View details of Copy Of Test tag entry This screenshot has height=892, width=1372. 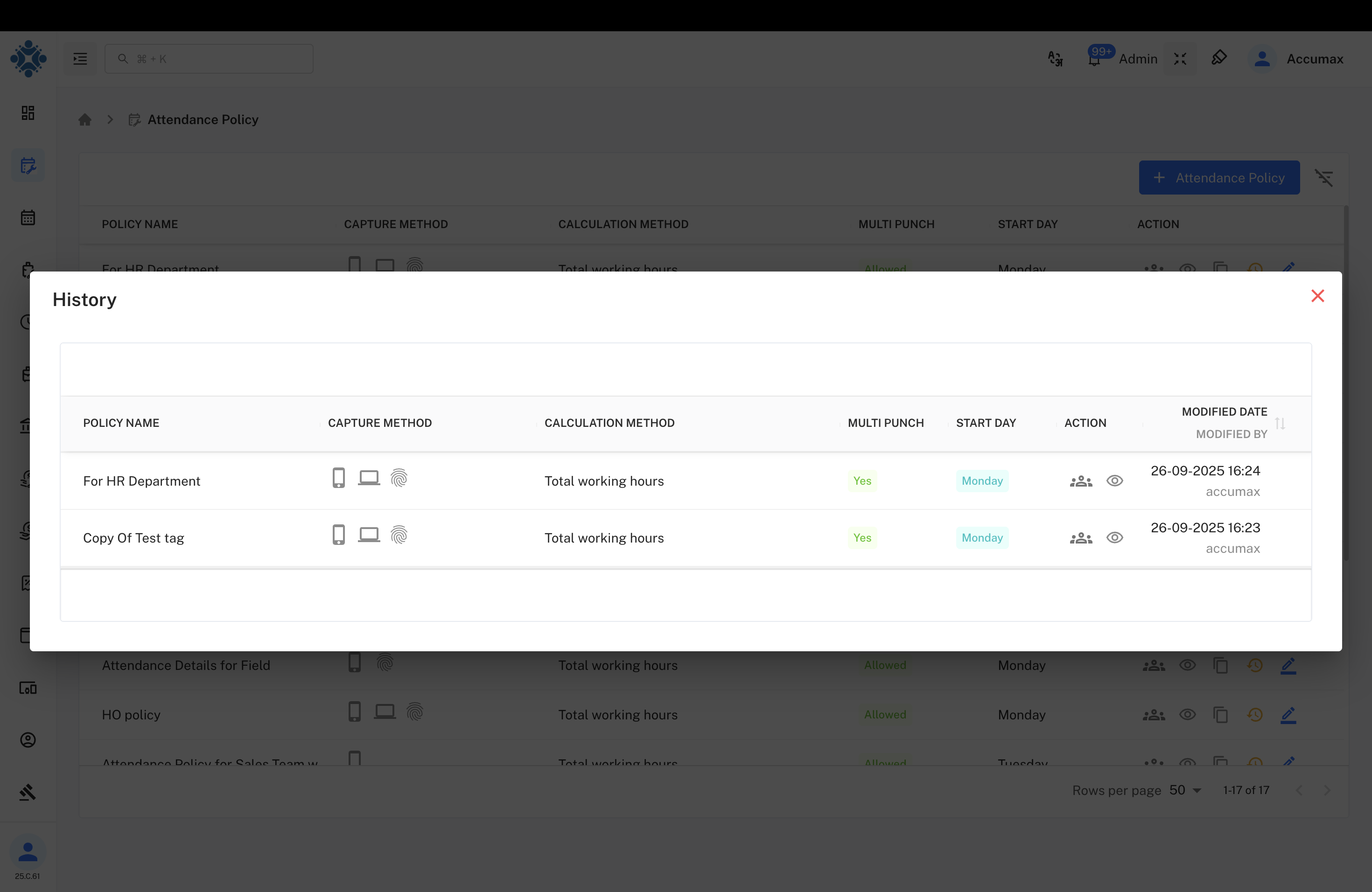point(1114,537)
